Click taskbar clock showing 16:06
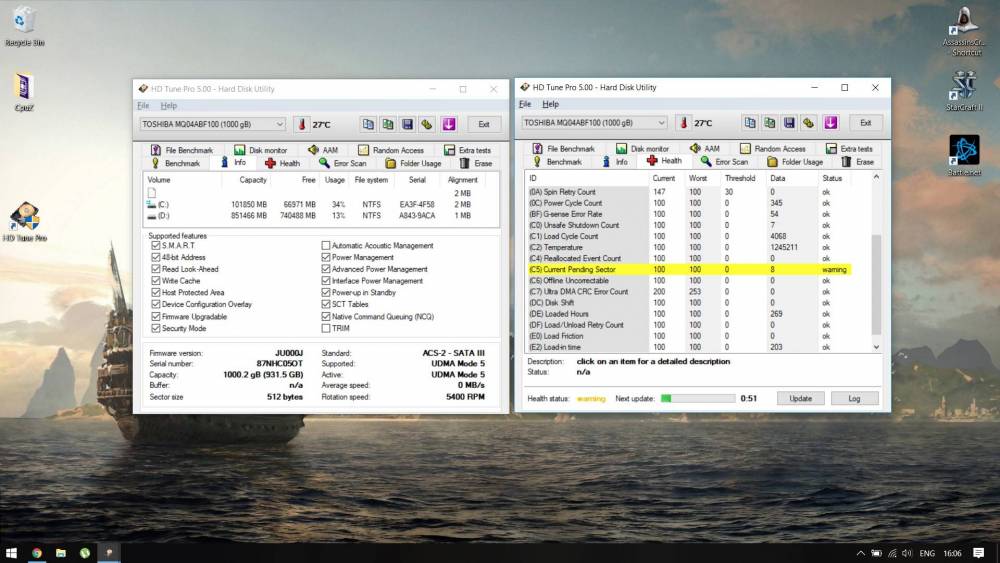The width and height of the screenshot is (1000, 563). point(952,553)
